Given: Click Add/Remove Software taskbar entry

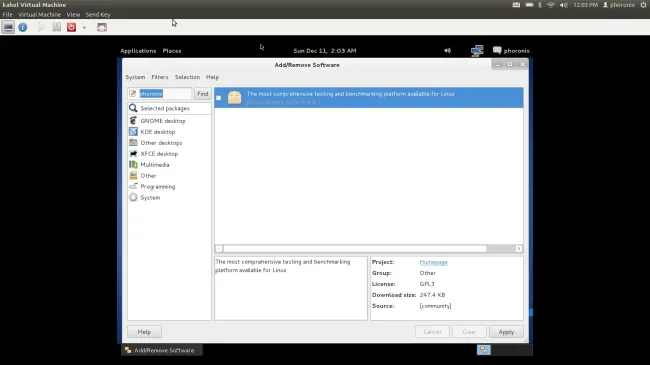Looking at the screenshot, I should tap(162, 350).
